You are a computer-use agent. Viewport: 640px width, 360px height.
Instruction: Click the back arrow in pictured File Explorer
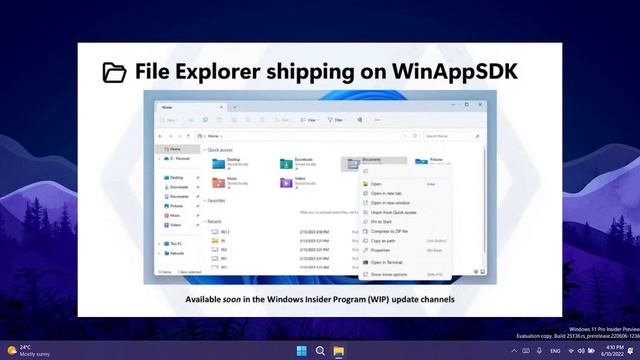coord(160,136)
